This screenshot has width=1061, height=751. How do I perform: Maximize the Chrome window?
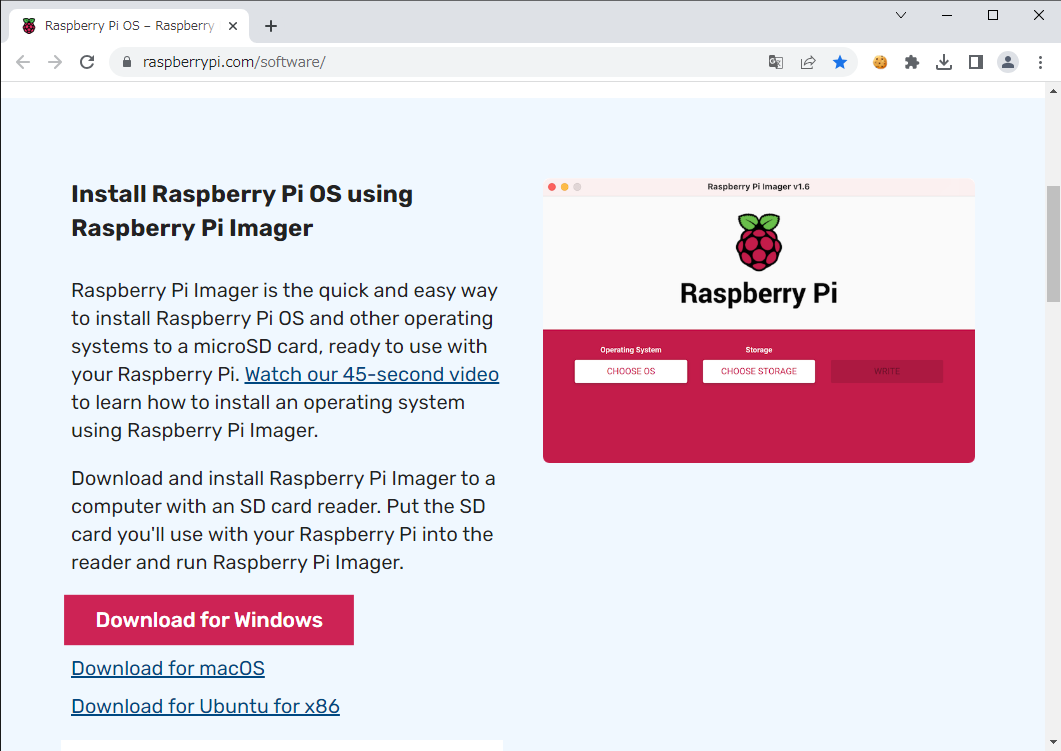993,15
